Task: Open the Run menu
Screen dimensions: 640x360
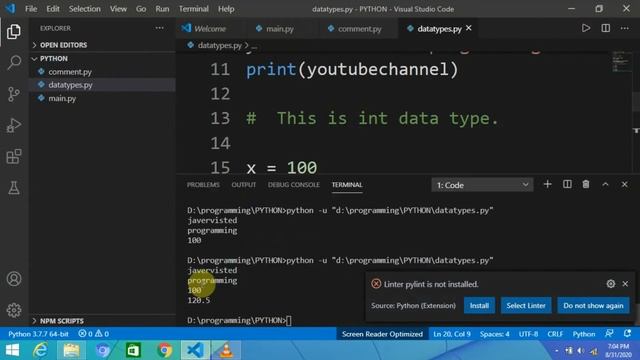Action: coord(162,9)
